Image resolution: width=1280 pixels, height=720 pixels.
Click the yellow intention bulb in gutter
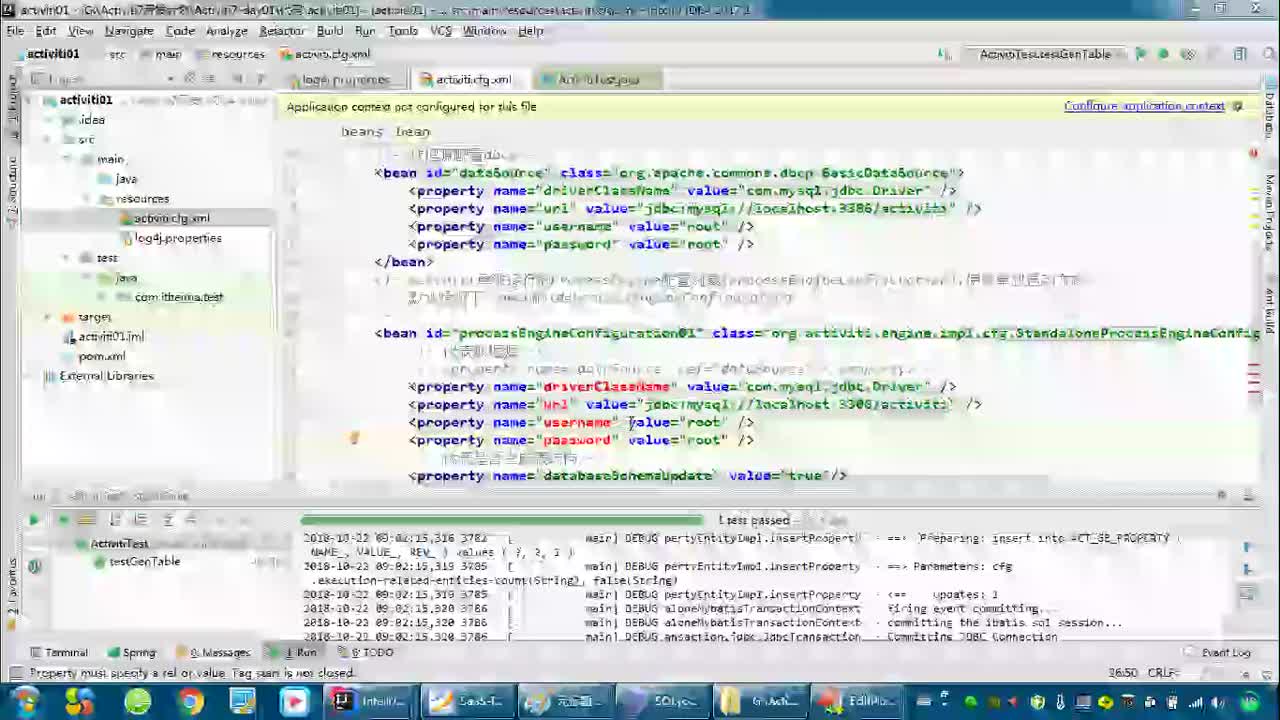click(x=353, y=438)
